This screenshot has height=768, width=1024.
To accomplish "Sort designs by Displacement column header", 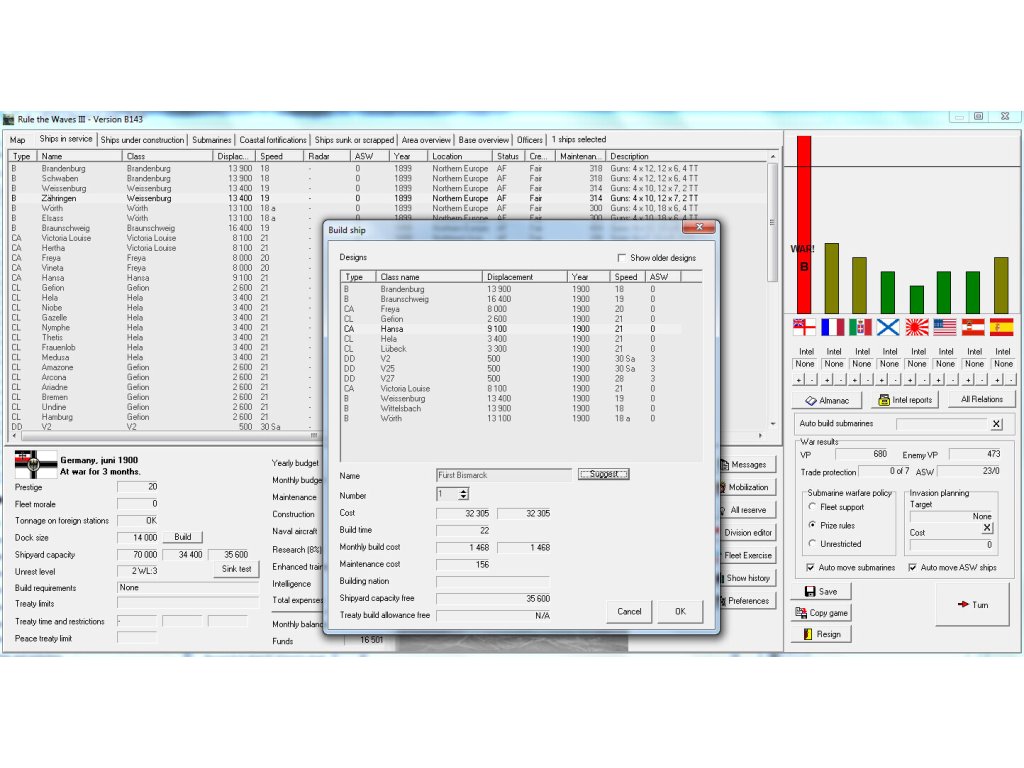I will point(525,277).
